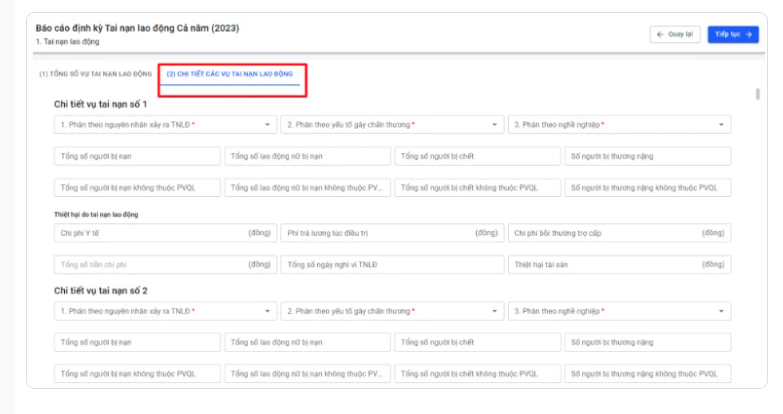Open accident 1 'Phân theo yếu tố gây chấn thương' dropdown
This screenshot has height=414, width=783.
tap(392, 125)
